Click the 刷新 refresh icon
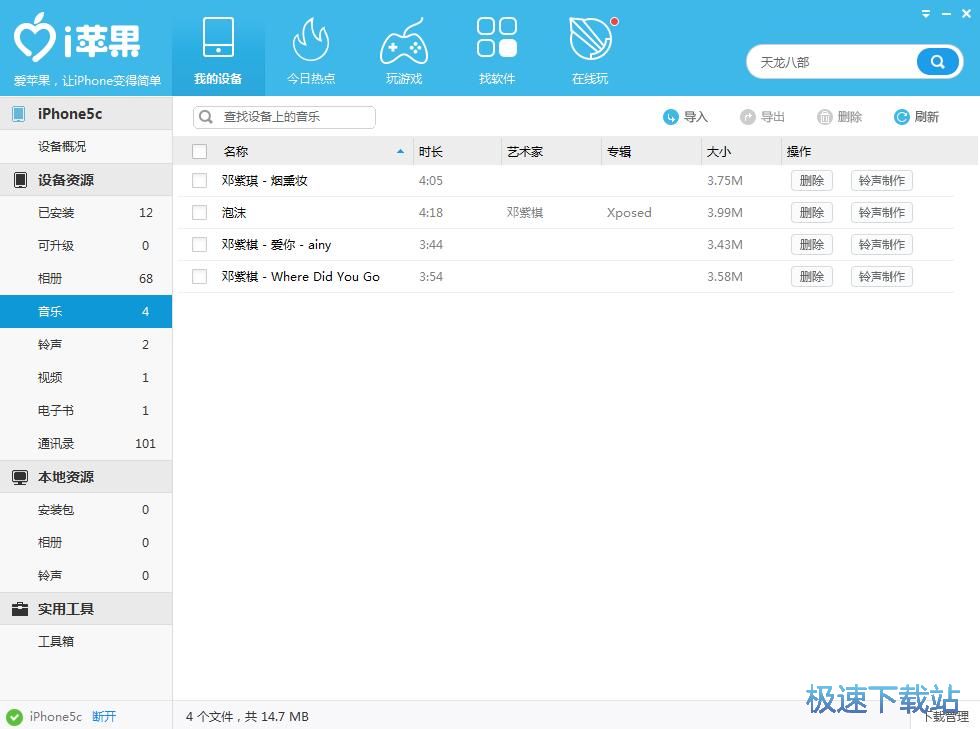 (x=901, y=117)
